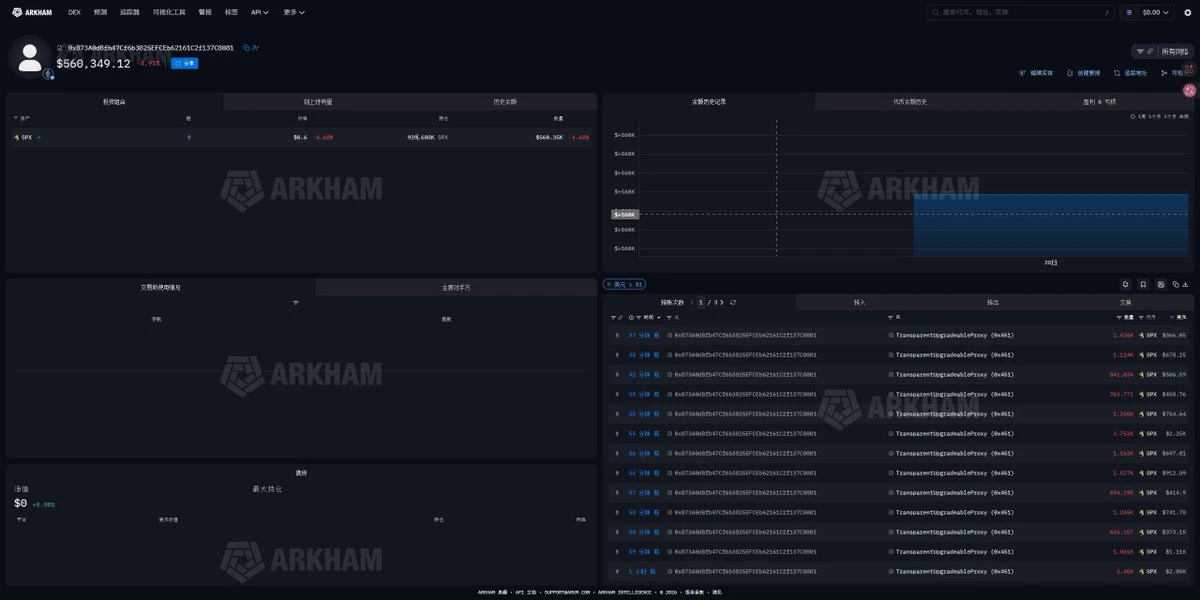Select the portfolio tab
Viewport: 1200px width, 600px height.
(114, 102)
